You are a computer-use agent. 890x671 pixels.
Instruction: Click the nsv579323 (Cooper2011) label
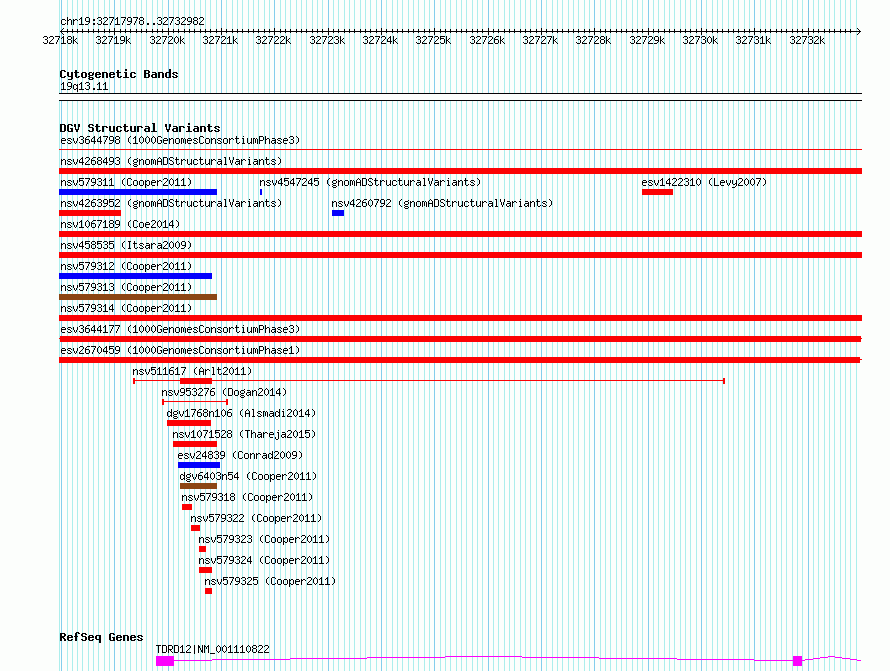click(x=264, y=539)
